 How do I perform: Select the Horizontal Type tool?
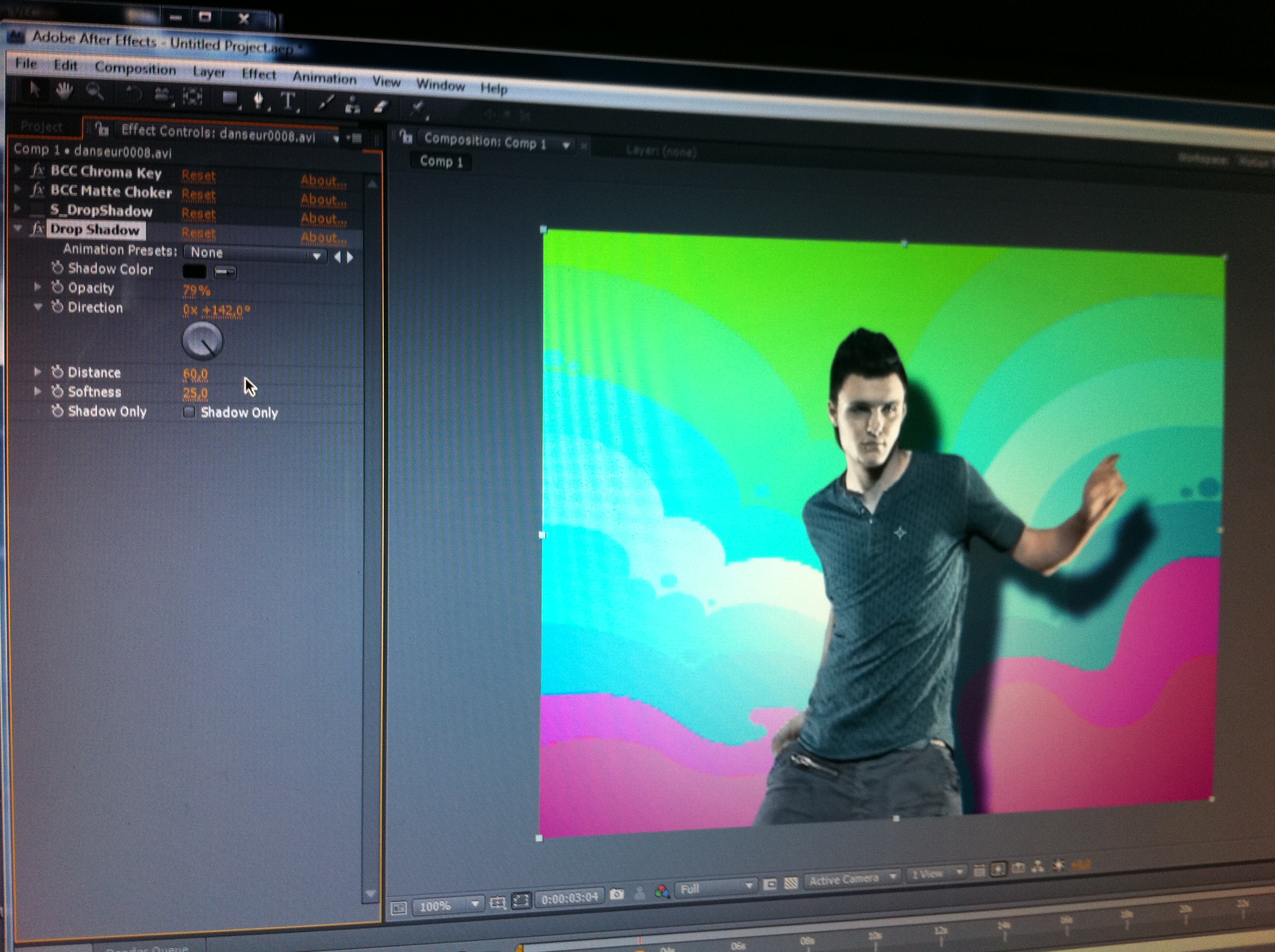click(288, 102)
